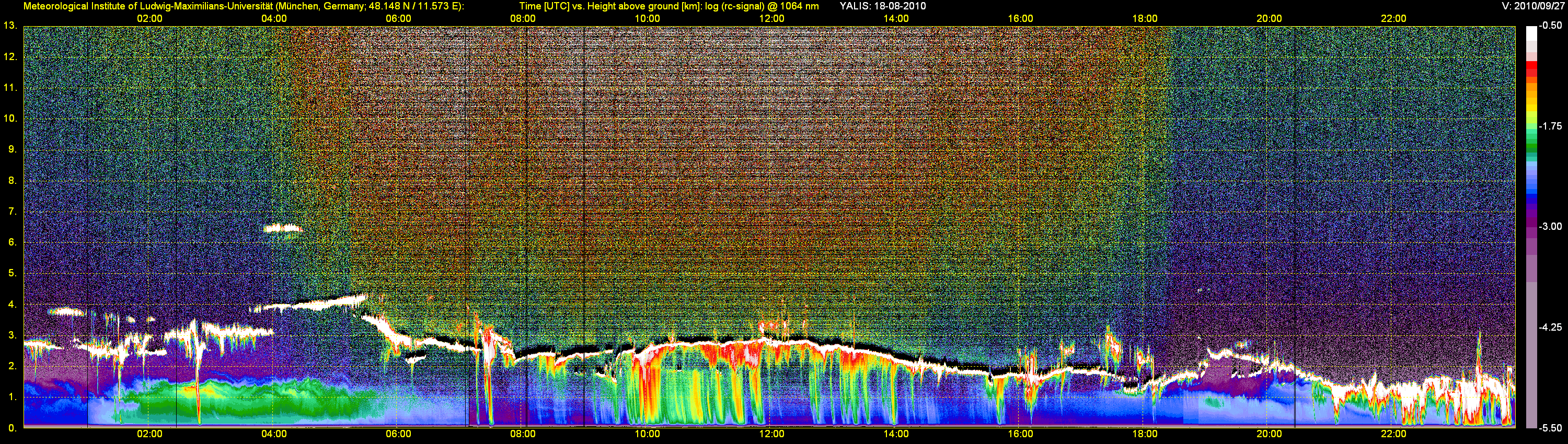This screenshot has width=1568, height=444.
Task: Click the "5." height axis label
Action: coord(12,274)
